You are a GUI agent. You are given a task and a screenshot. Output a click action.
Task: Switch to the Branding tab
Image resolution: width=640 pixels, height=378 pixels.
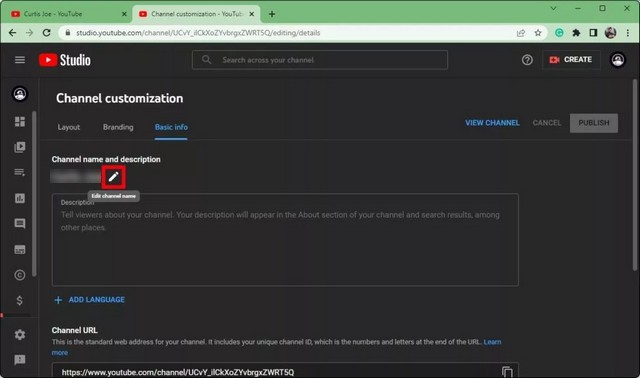[118, 127]
